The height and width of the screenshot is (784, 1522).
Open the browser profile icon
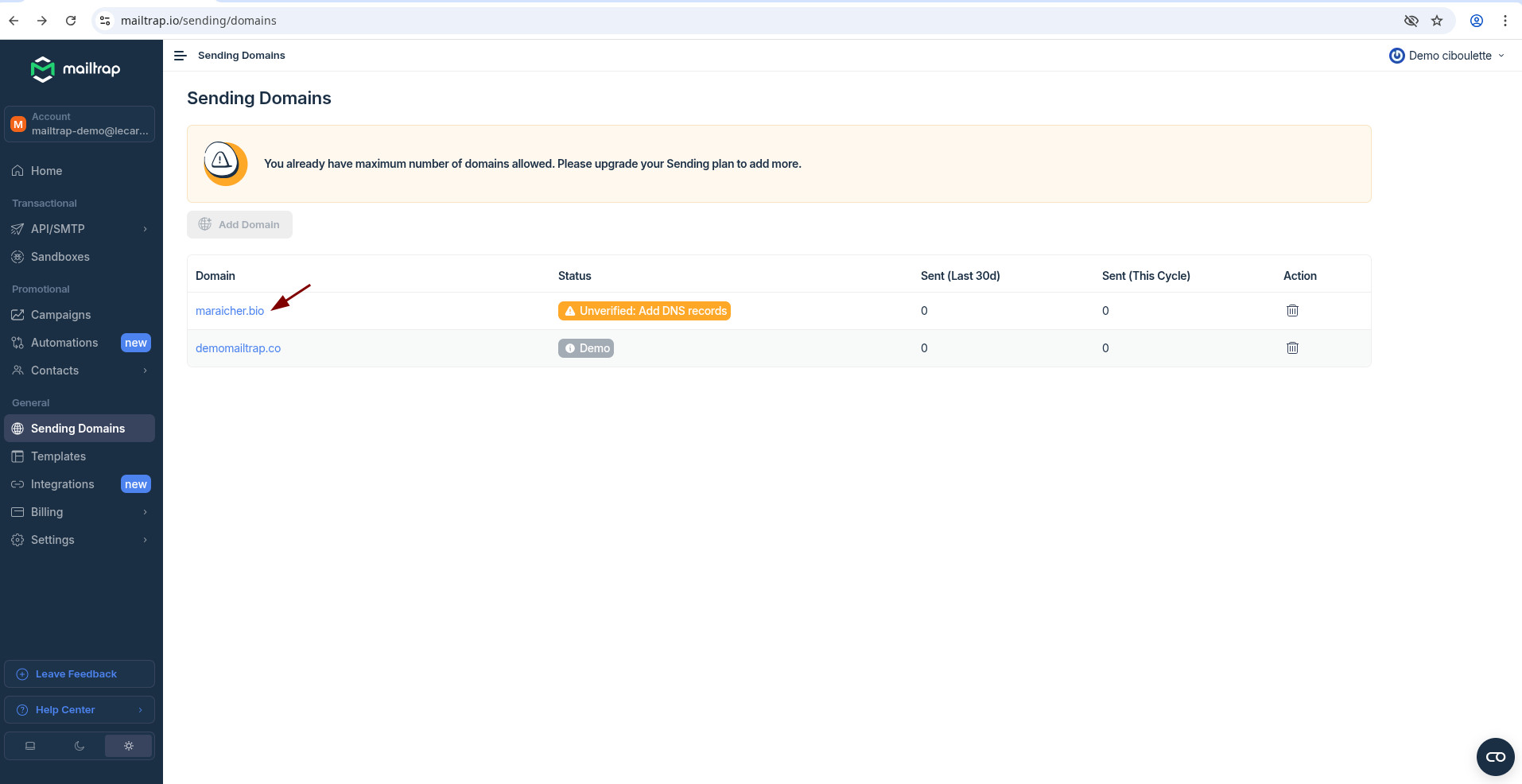click(x=1477, y=21)
